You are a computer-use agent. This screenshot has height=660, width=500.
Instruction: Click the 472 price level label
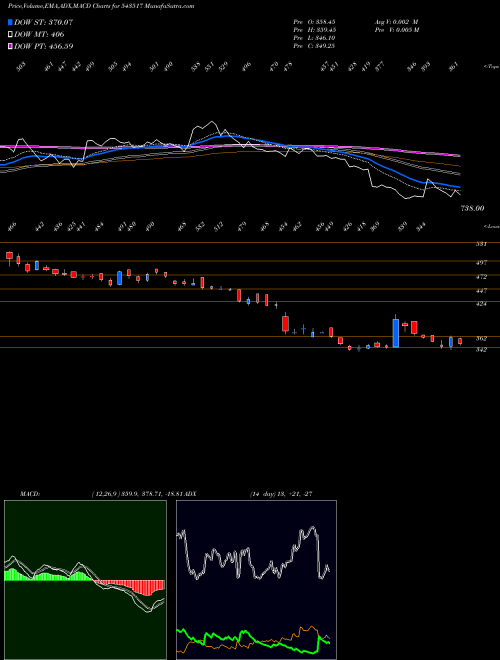(x=481, y=277)
